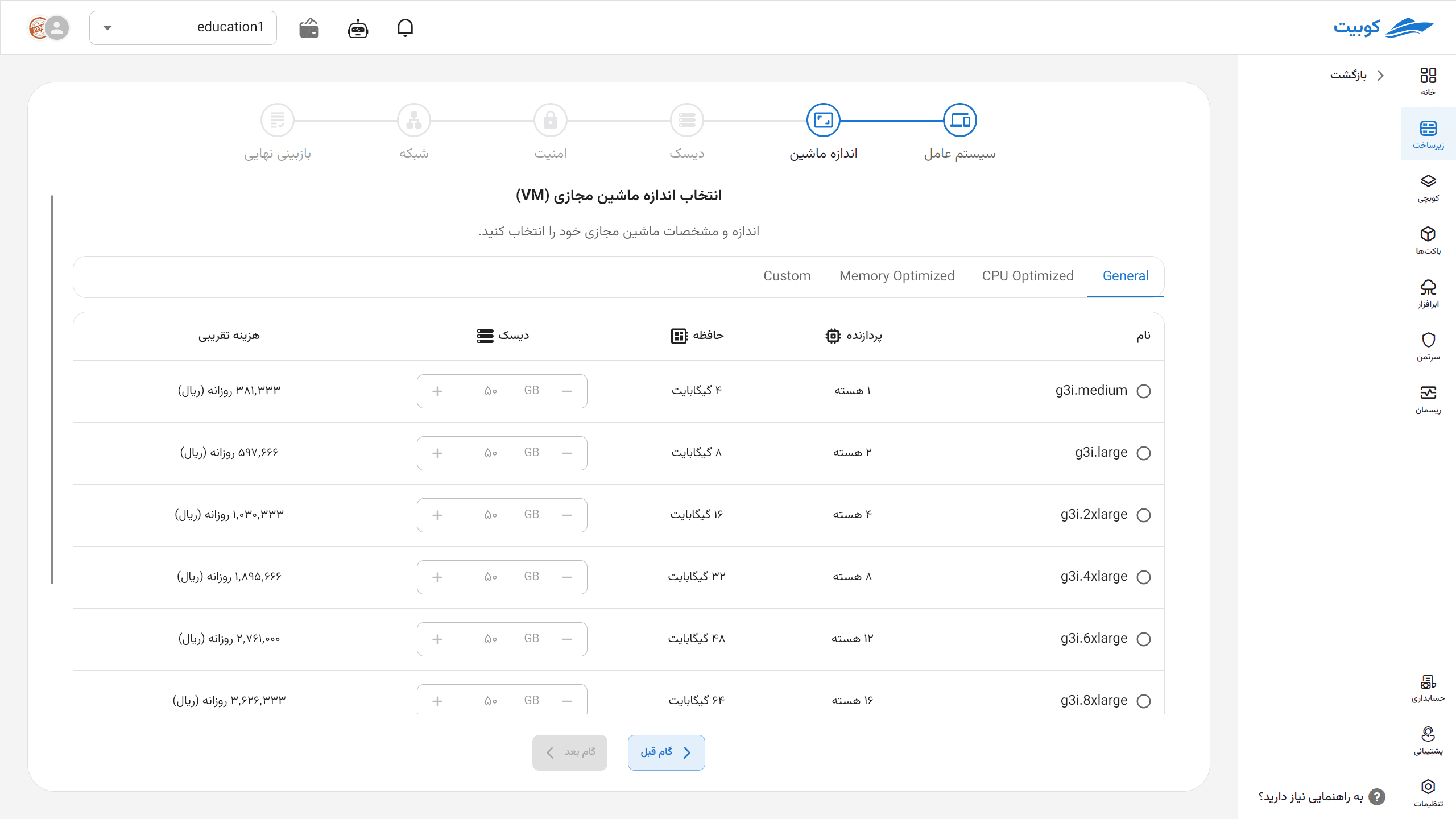
Task: Select the g3i.6xlarge radio button
Action: tap(1144, 639)
